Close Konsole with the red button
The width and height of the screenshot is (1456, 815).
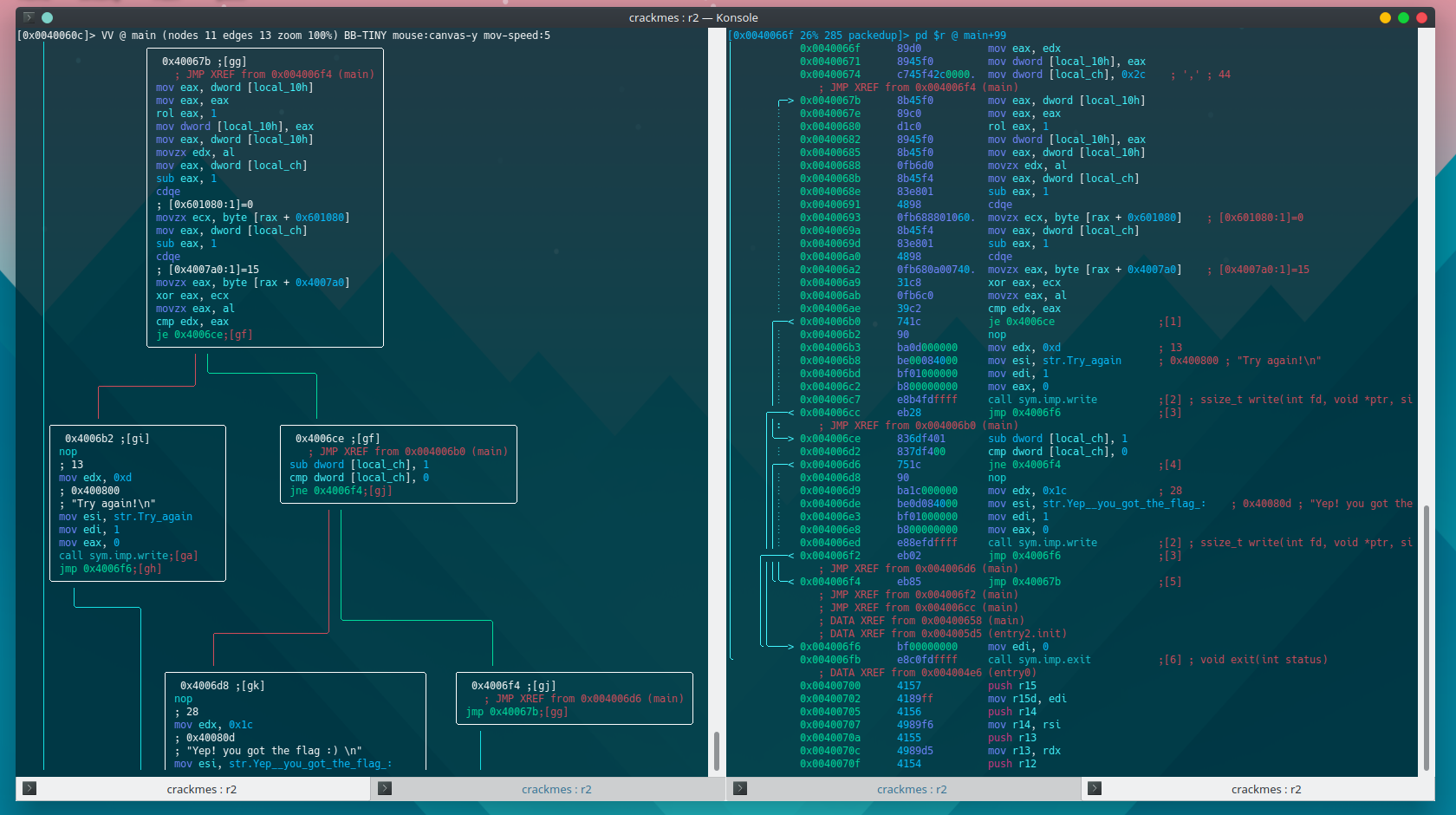coord(1421,17)
